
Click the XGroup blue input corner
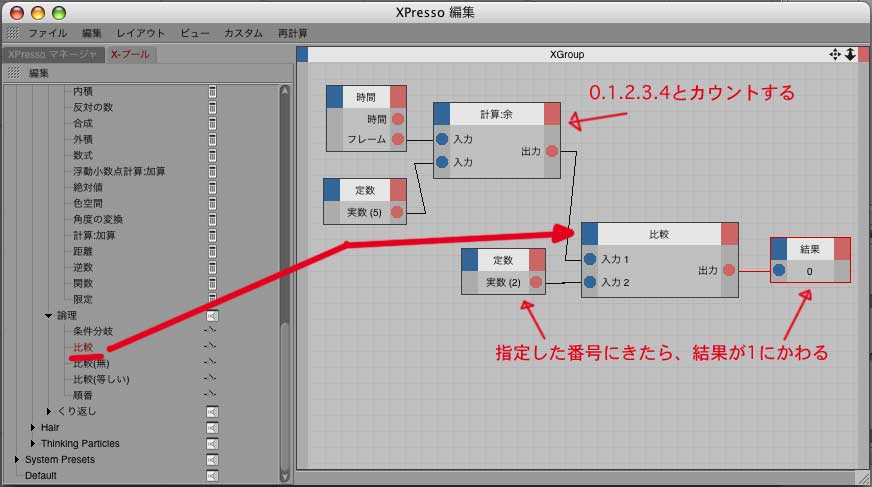302,54
